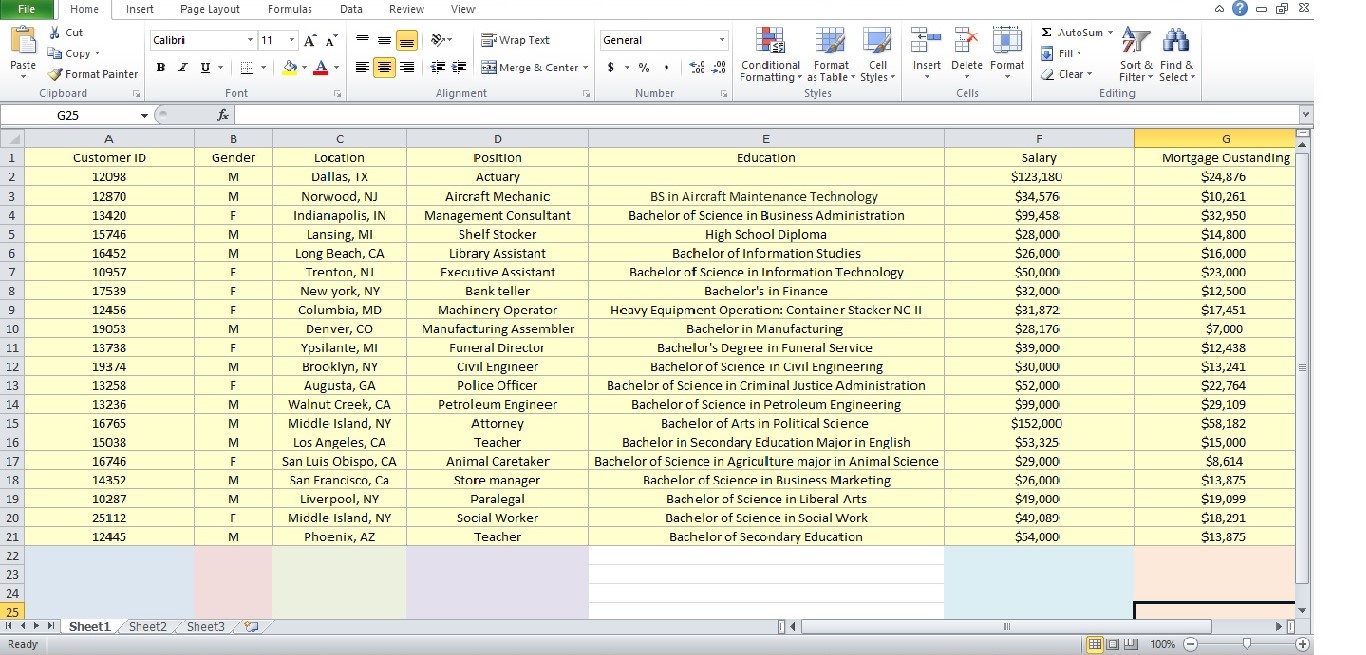Click Merge & Center button
Image resolution: width=1366 pixels, height=655 pixels.
(x=530, y=67)
